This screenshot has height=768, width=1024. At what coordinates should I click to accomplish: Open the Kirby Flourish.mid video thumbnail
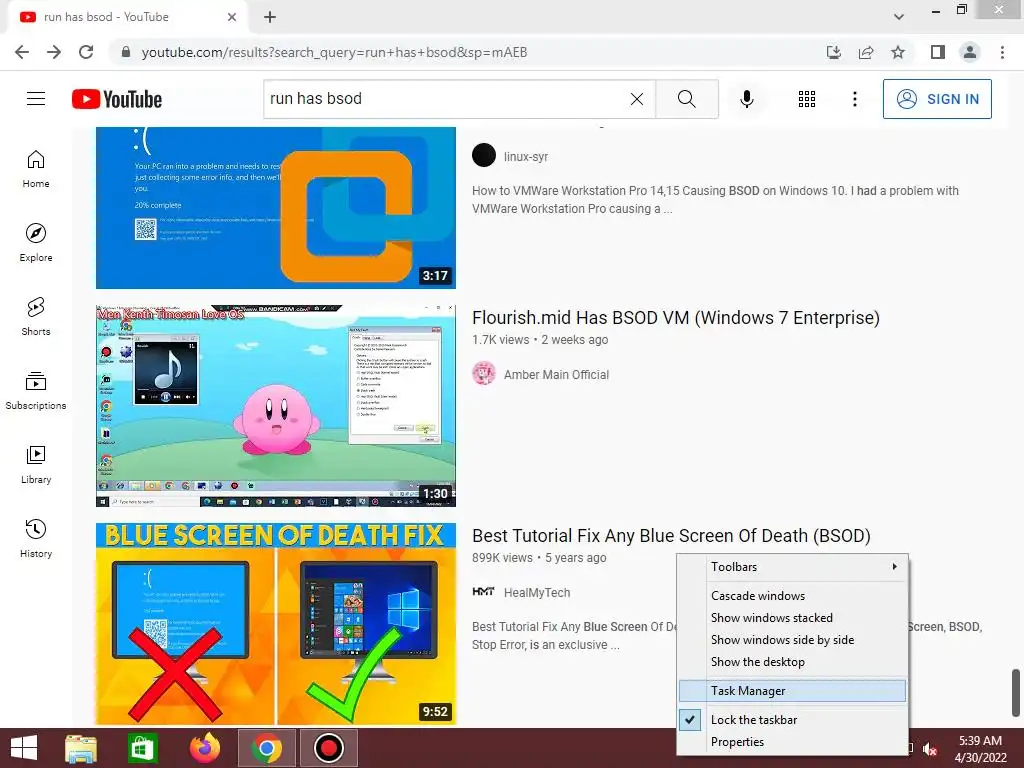click(276, 406)
